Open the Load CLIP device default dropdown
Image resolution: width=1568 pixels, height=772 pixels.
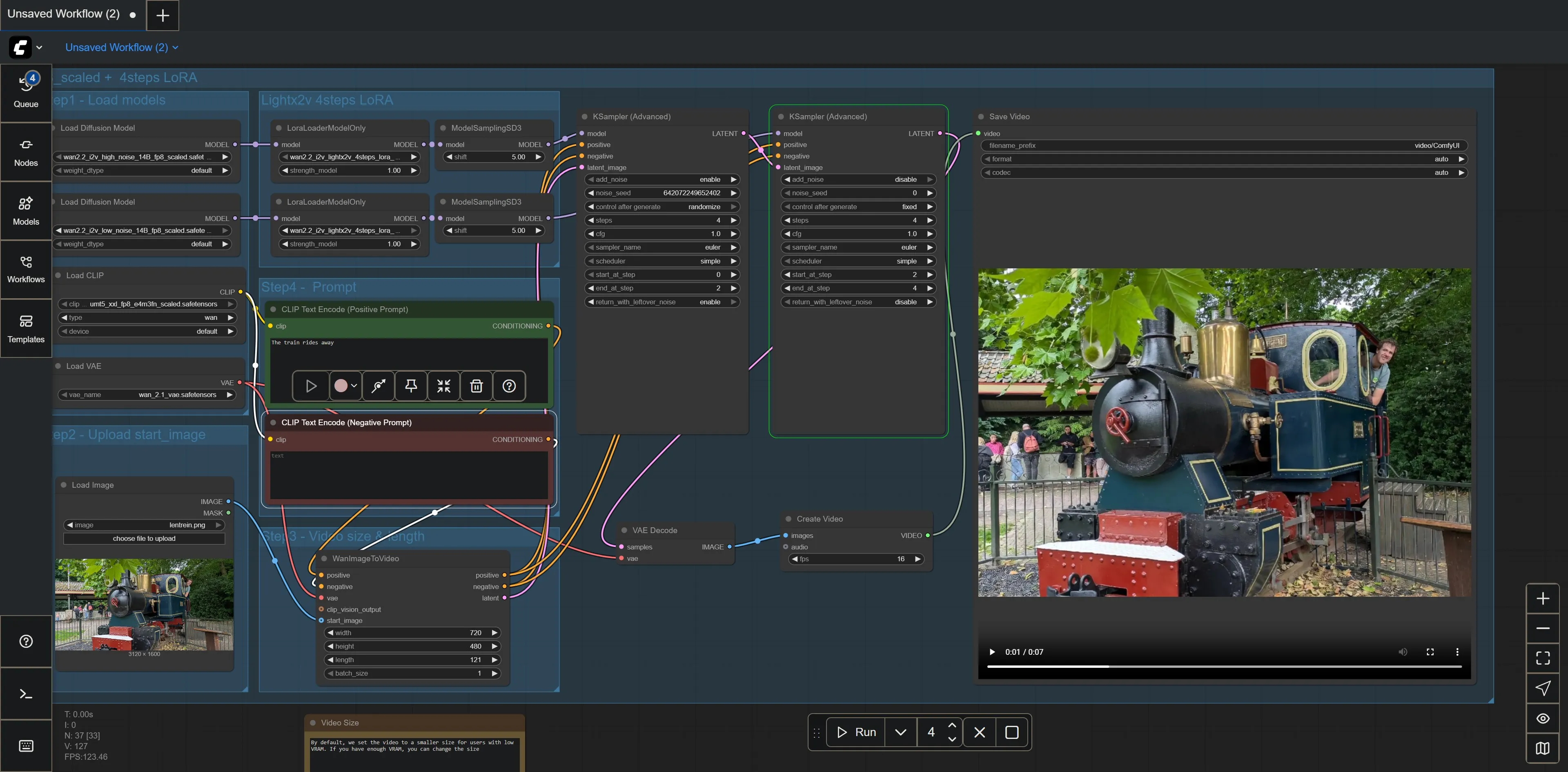pos(147,331)
